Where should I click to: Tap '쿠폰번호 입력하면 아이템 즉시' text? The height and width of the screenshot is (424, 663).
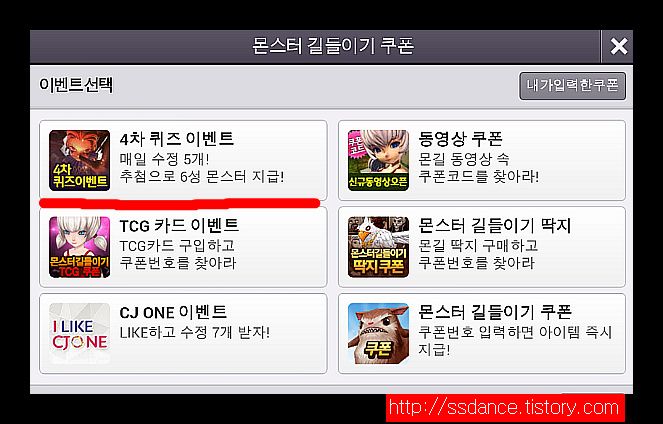[515, 332]
